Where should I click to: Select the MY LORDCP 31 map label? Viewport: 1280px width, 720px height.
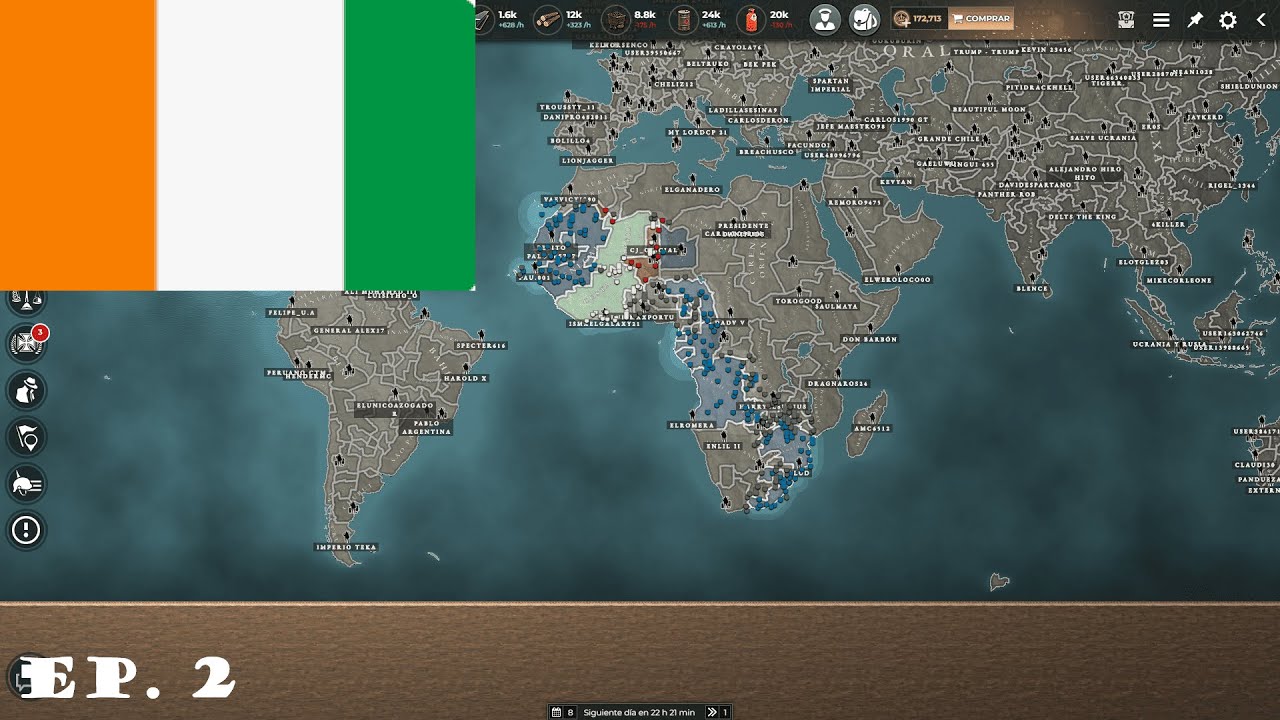coord(698,132)
